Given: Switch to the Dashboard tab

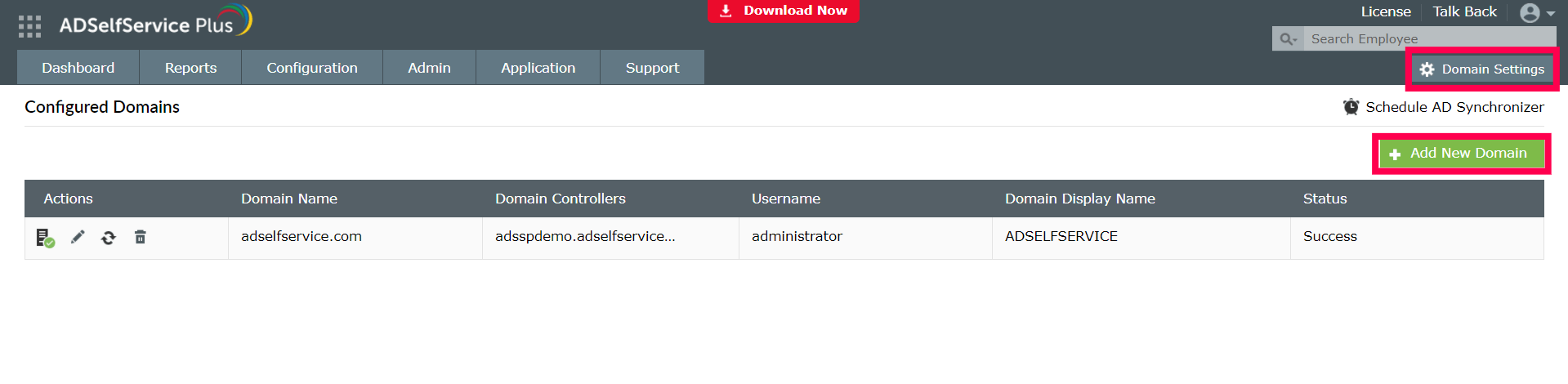Looking at the screenshot, I should 78,68.
